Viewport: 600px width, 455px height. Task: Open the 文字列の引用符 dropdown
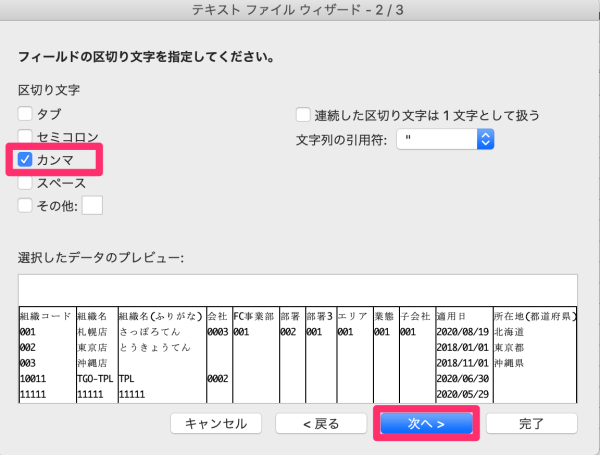coord(446,140)
